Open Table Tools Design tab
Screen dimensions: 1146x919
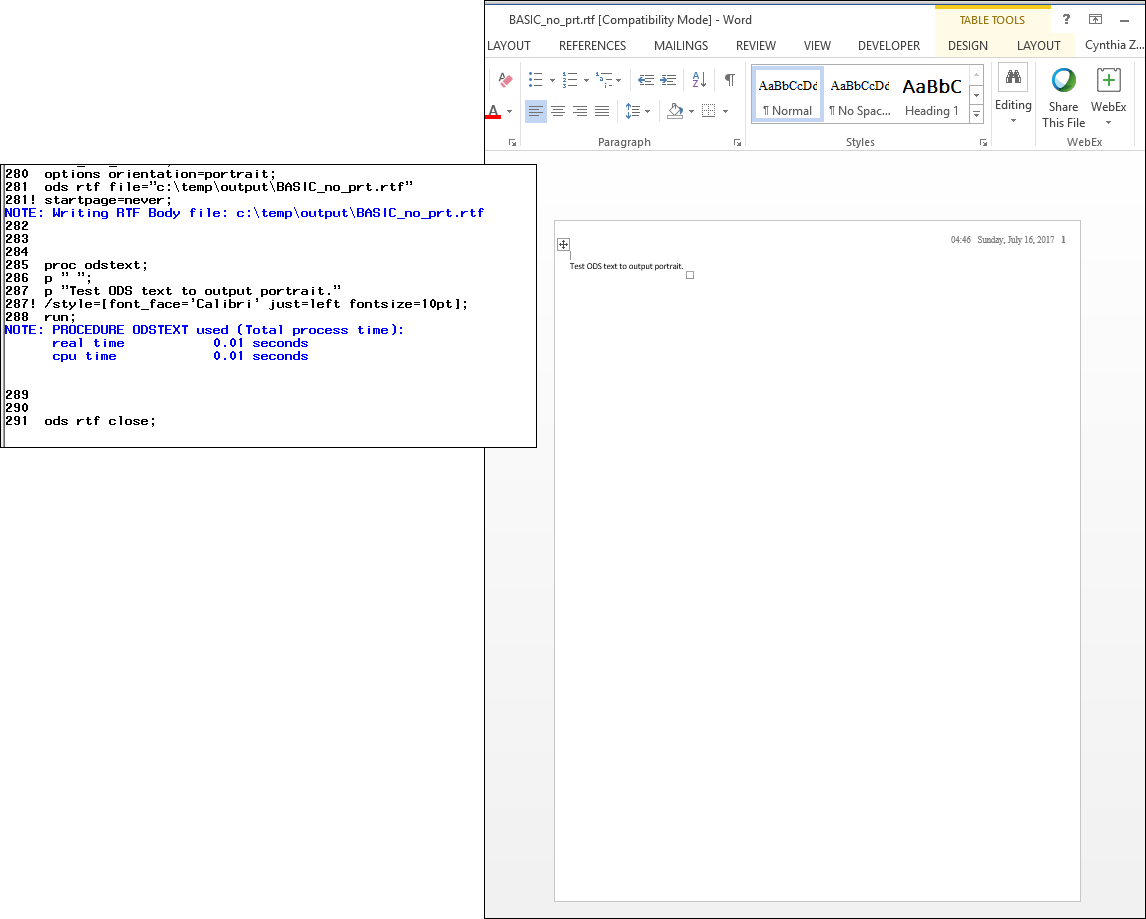point(968,45)
